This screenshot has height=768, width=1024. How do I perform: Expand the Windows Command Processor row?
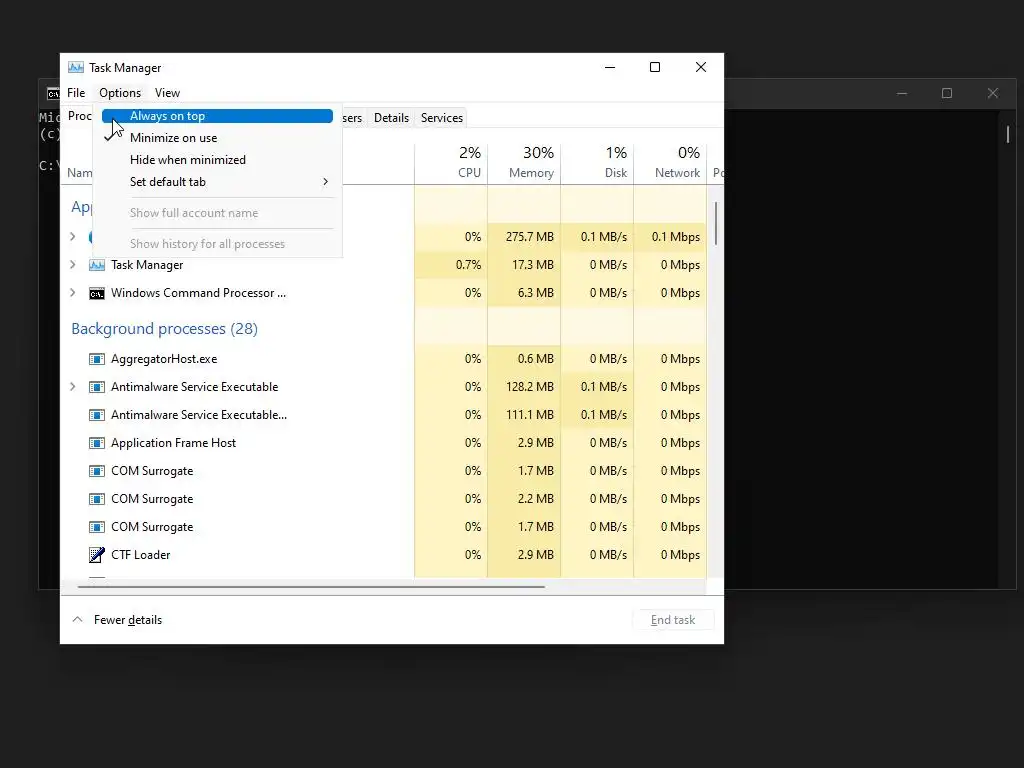coord(72,293)
